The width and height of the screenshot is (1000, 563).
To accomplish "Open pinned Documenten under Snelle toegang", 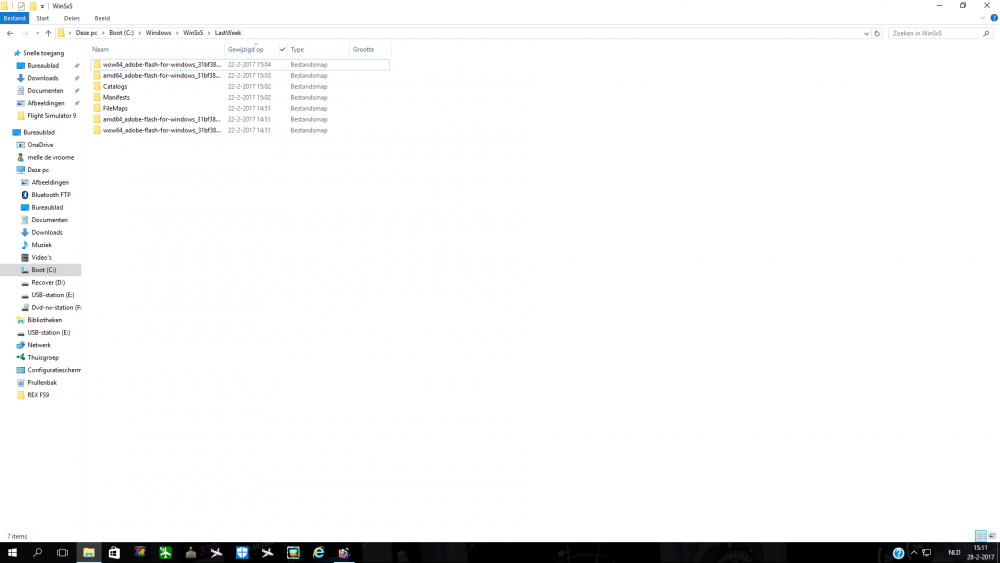I will click(45, 91).
